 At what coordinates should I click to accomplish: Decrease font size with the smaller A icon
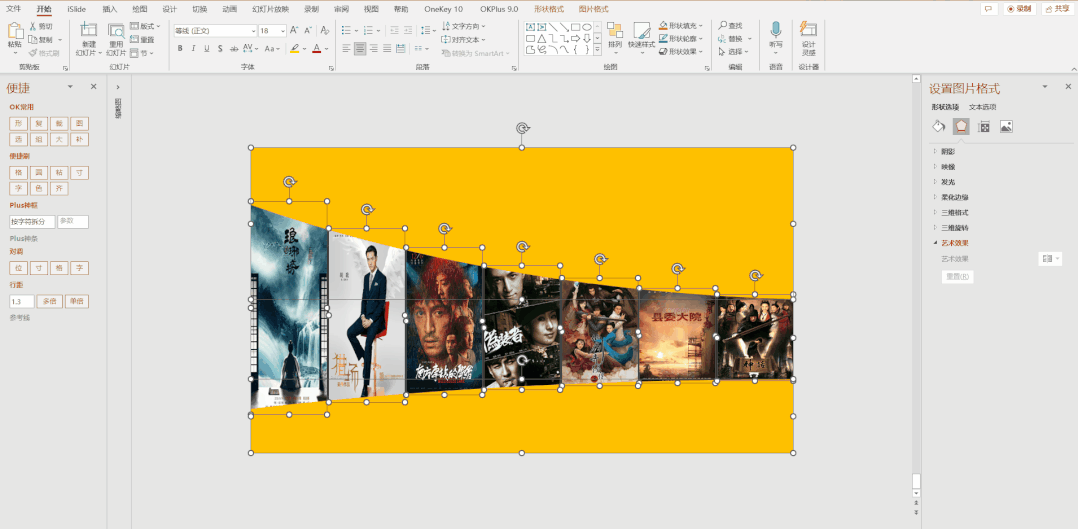307,30
